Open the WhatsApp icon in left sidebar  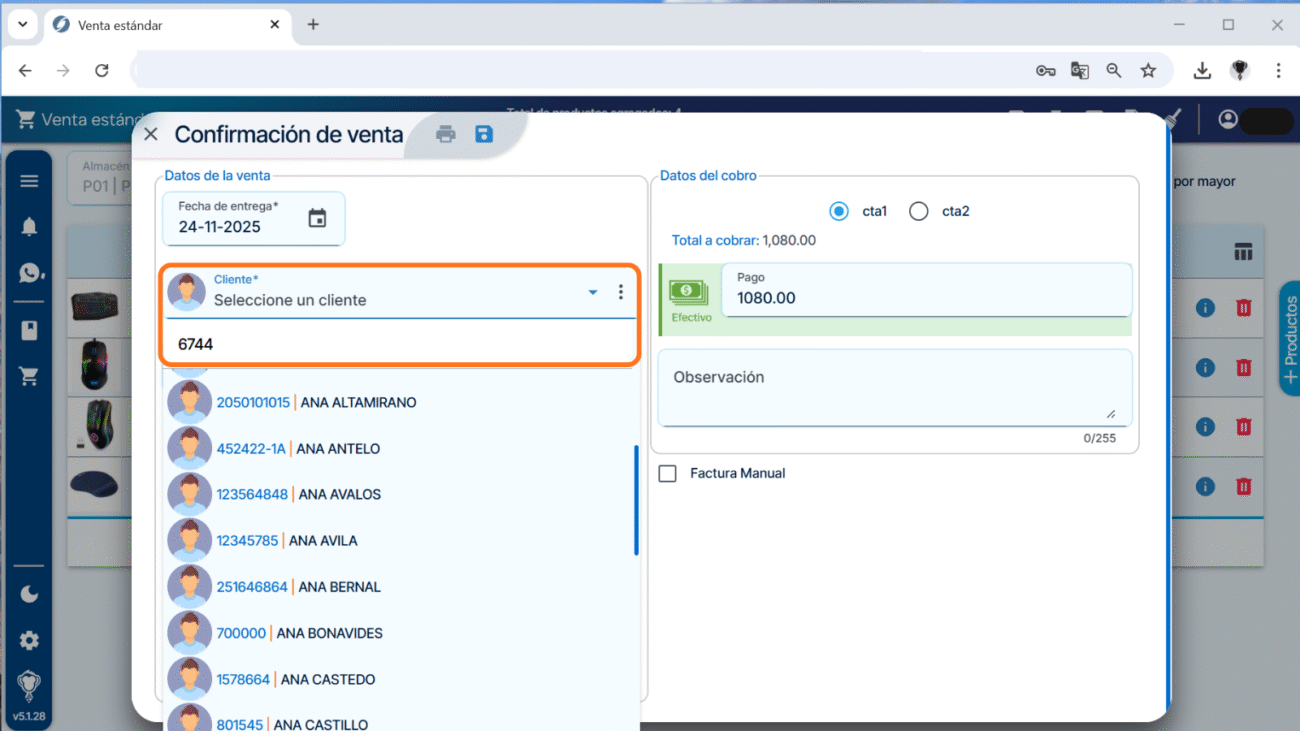[29, 273]
